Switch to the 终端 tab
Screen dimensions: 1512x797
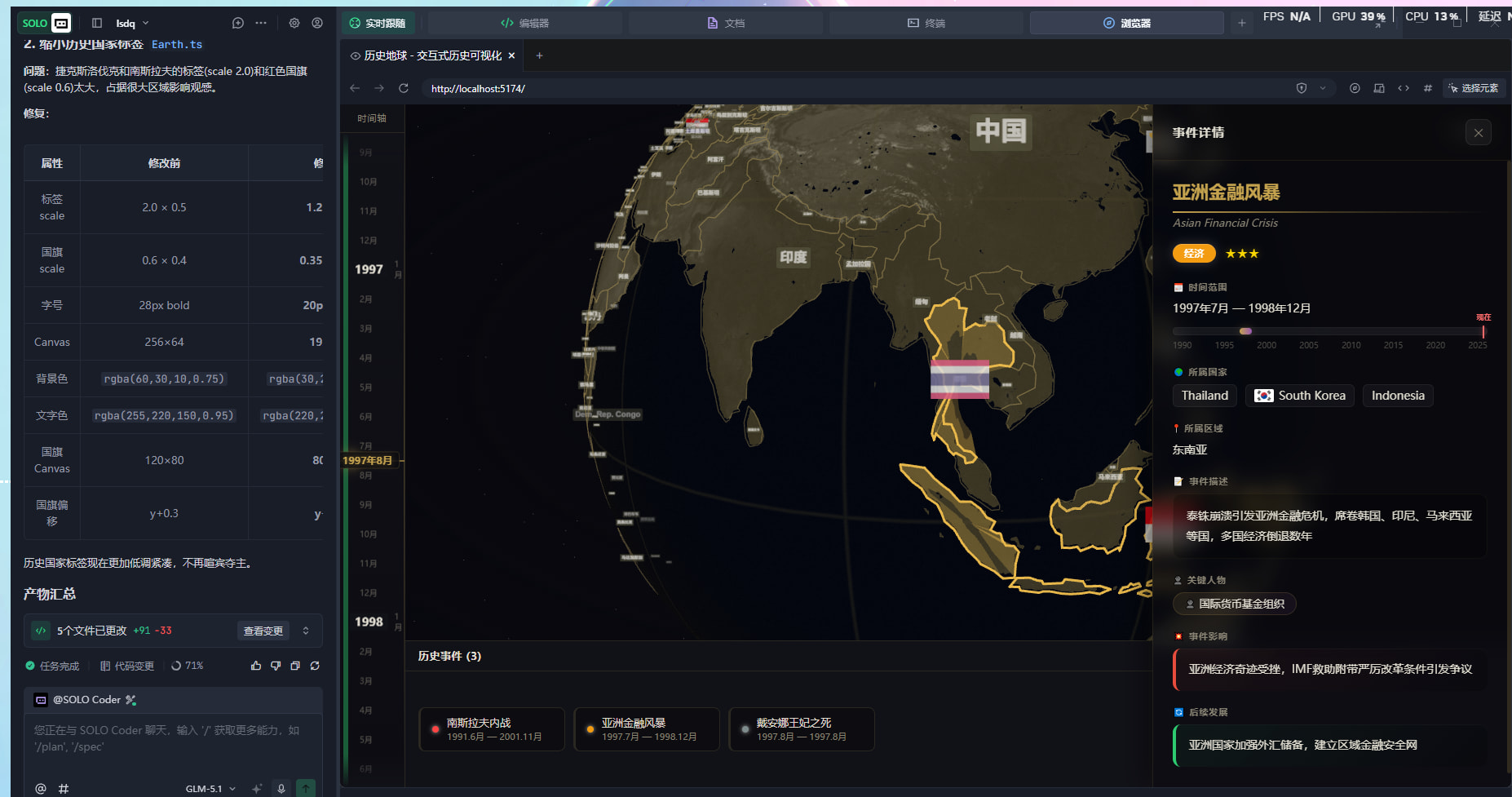point(926,23)
